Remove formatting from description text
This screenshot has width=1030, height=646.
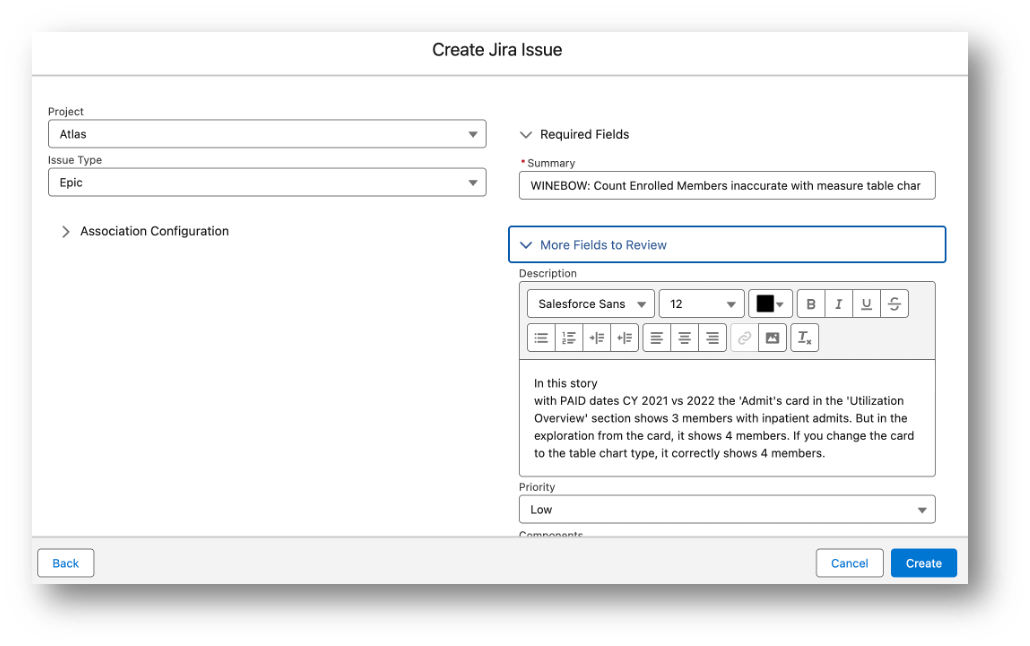click(x=805, y=338)
